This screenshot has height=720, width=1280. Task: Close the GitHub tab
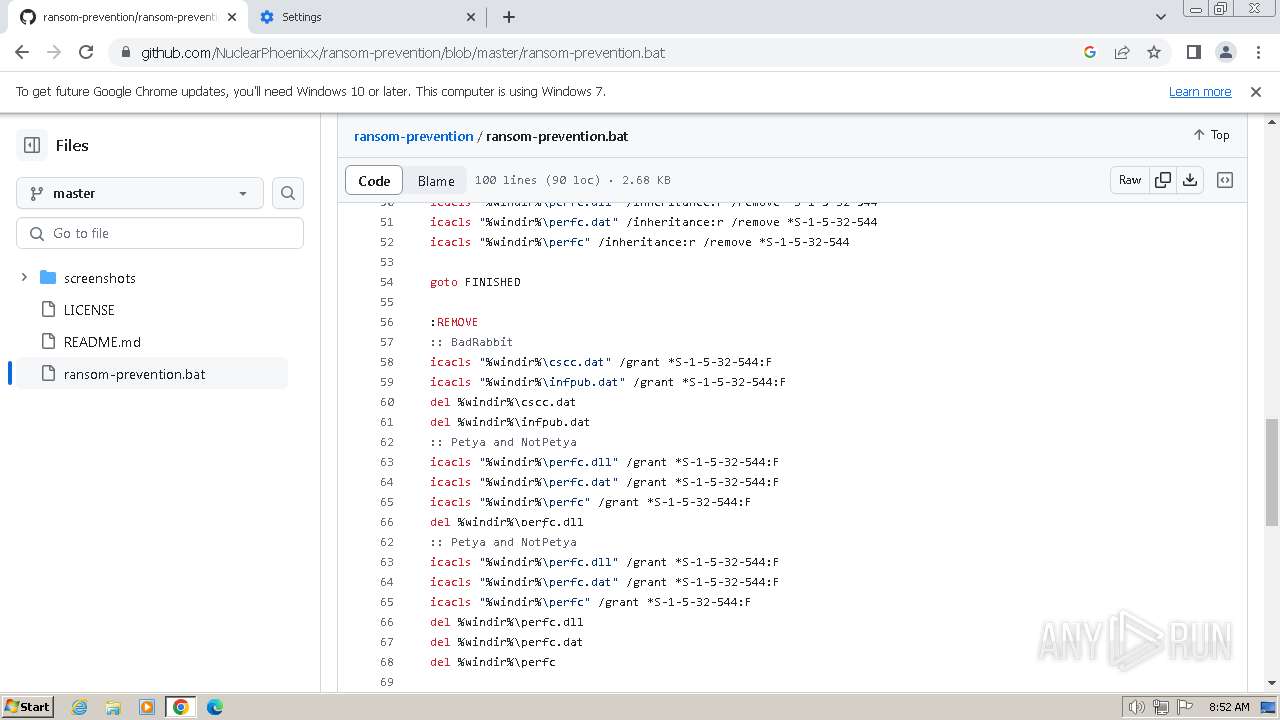[x=233, y=17]
